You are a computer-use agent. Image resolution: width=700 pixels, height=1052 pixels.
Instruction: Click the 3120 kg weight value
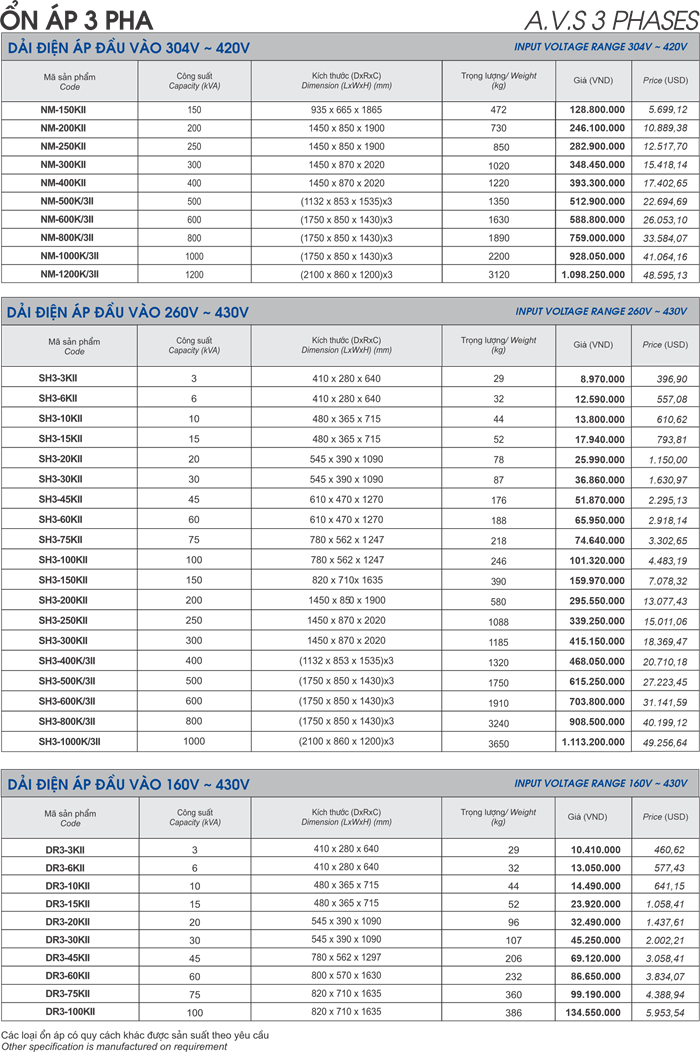pos(498,273)
